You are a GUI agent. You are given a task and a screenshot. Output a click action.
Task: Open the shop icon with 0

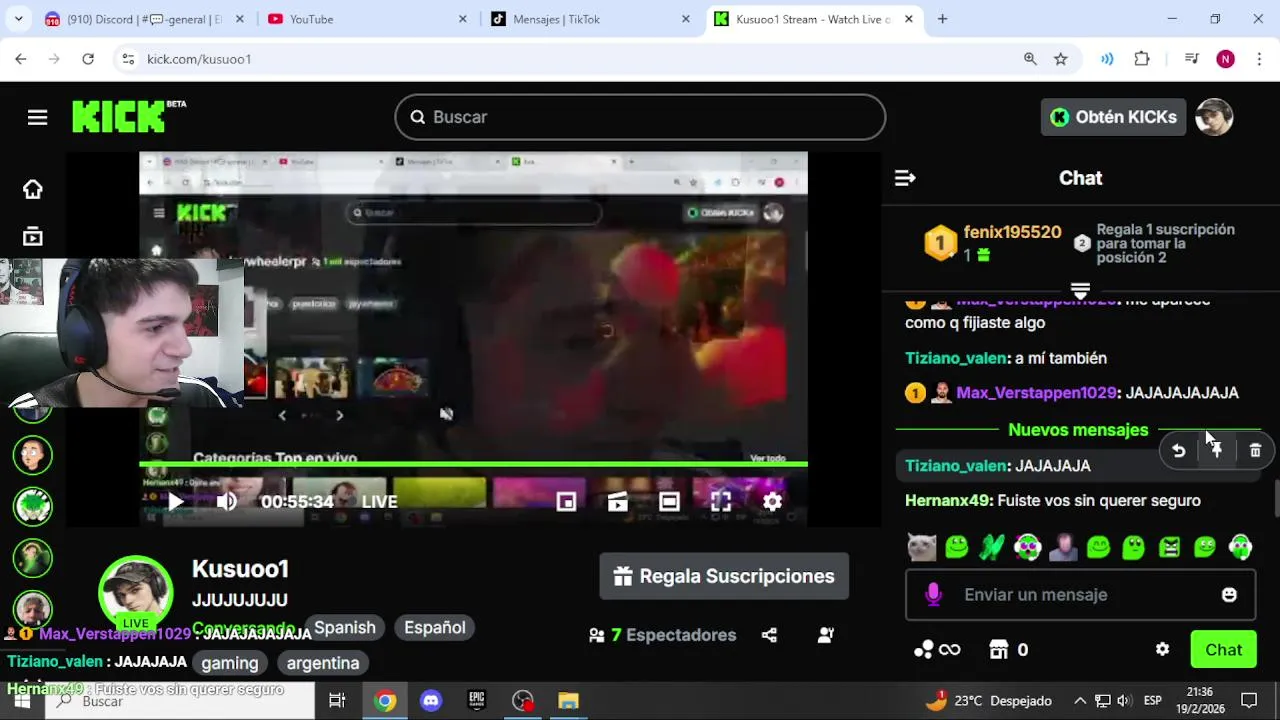tap(1008, 650)
